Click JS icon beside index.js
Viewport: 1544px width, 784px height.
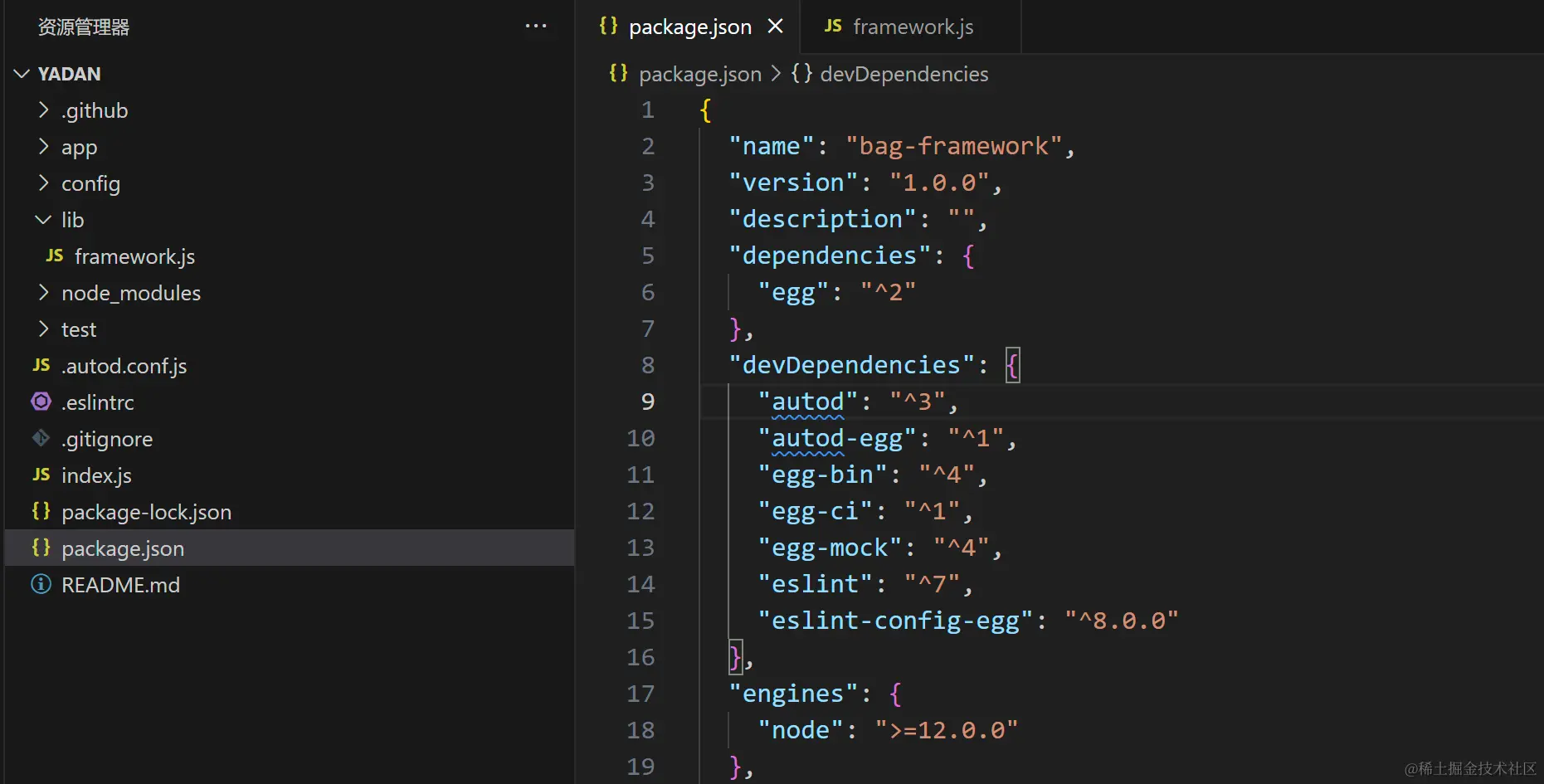[x=41, y=475]
